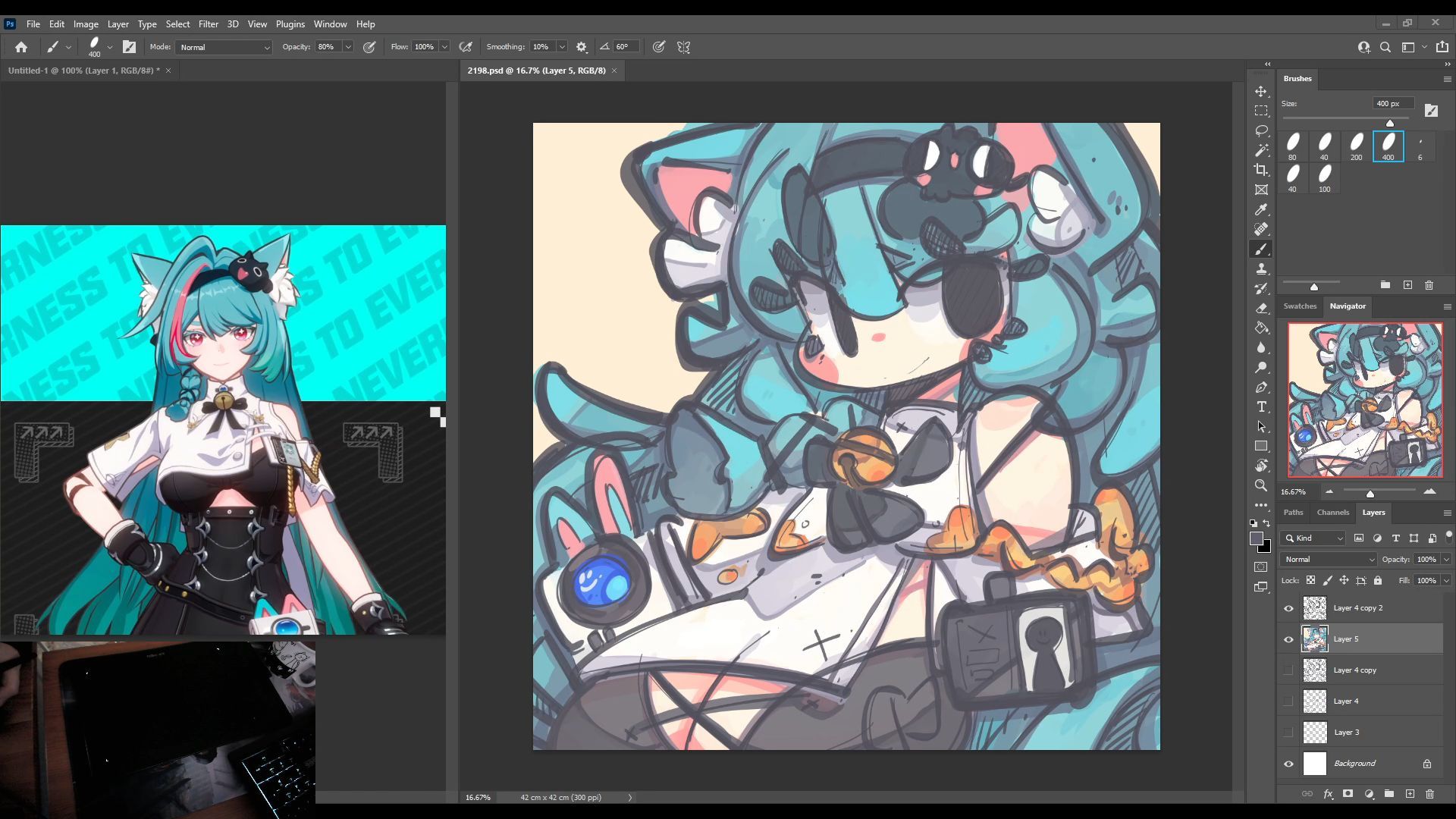Image resolution: width=1456 pixels, height=819 pixels.
Task: Open the blending Mode dropdown in options bar
Action: (x=224, y=47)
